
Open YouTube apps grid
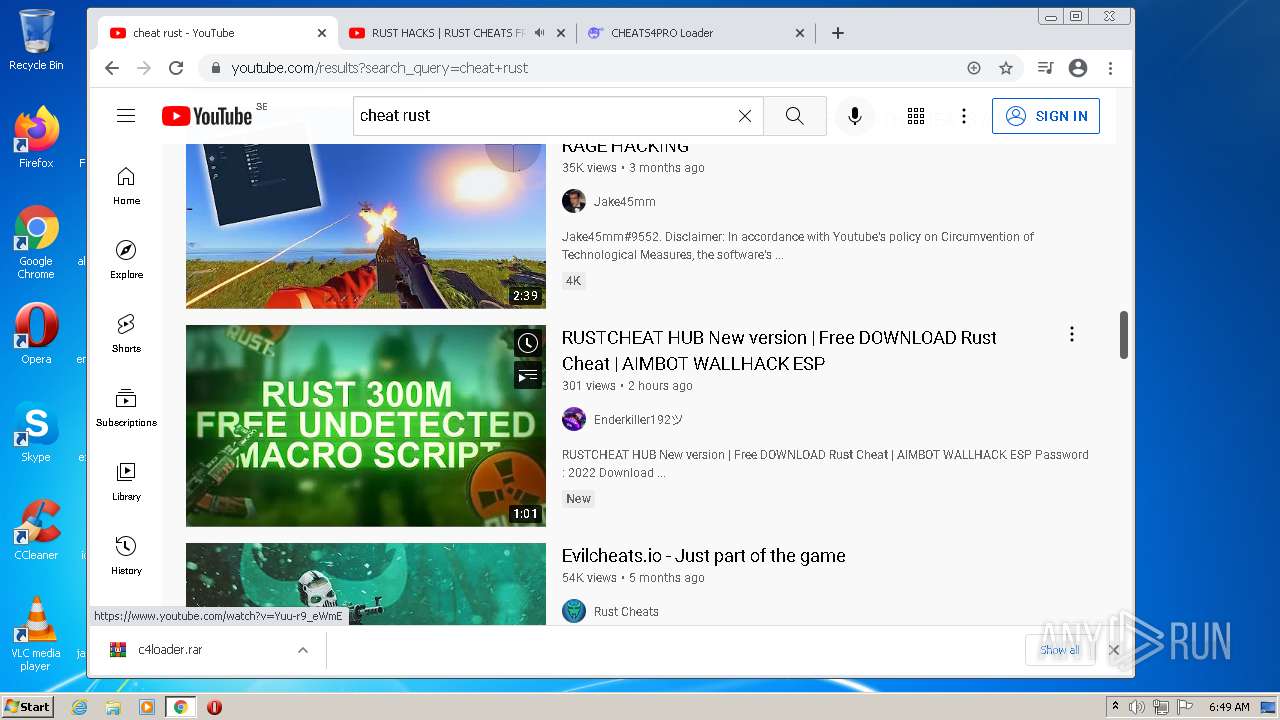[916, 116]
